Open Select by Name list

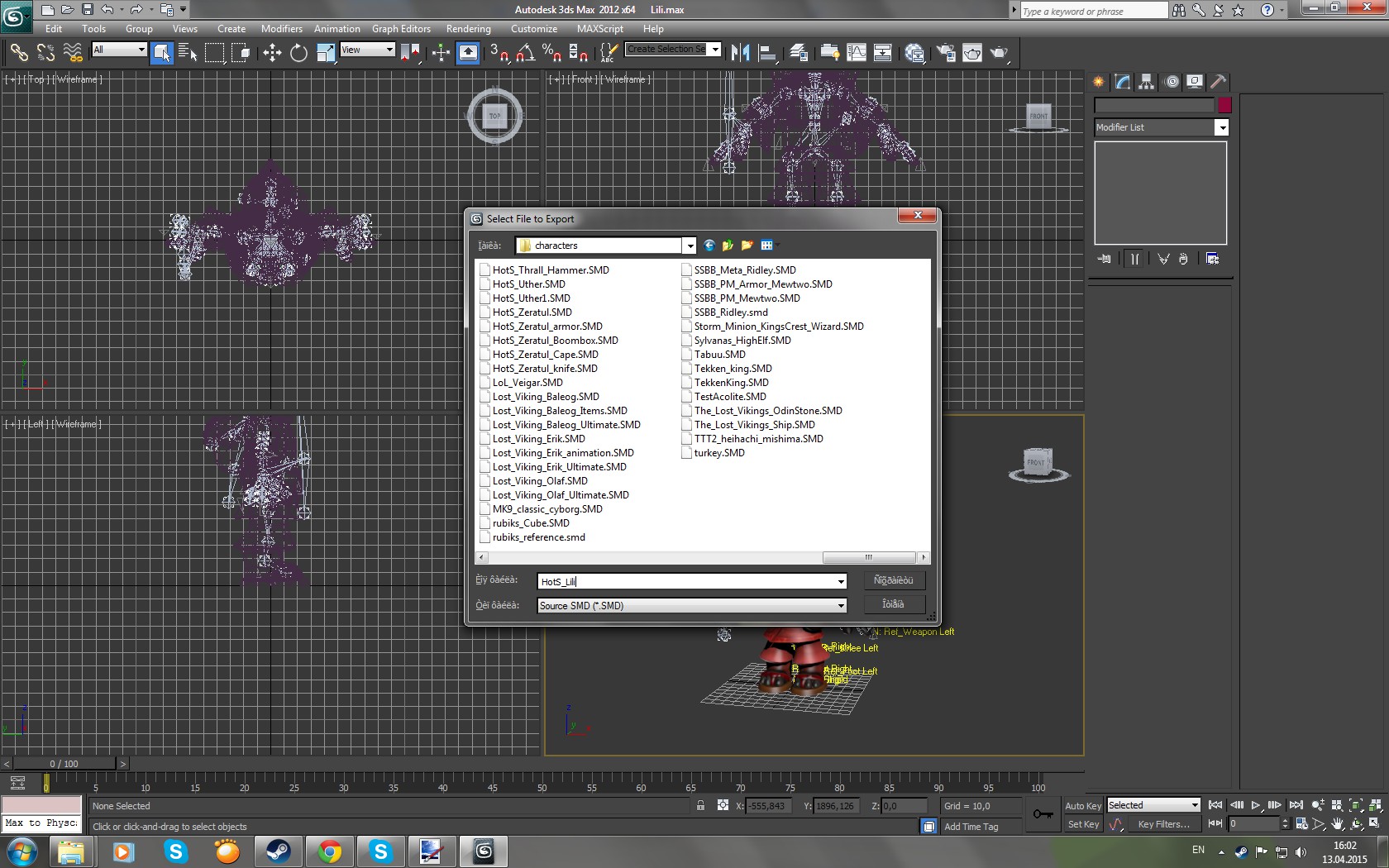tap(188, 53)
